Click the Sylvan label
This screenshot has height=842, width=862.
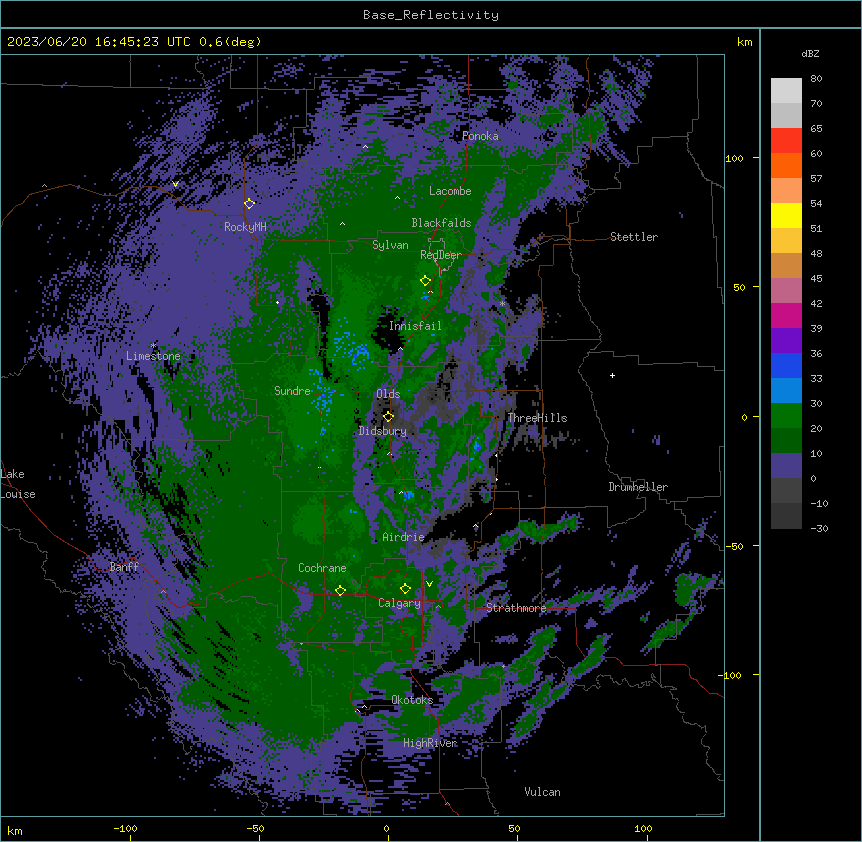pyautogui.click(x=390, y=245)
